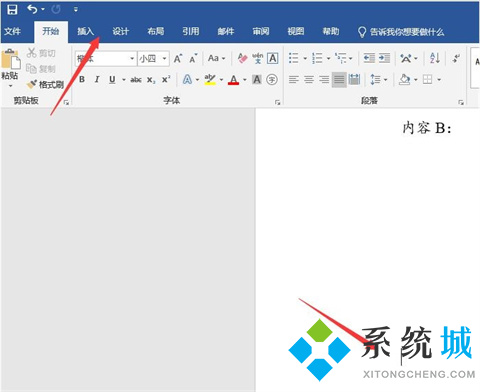Switch to the 引用 ribbon tab
The image size is (480, 392).
pos(191,32)
